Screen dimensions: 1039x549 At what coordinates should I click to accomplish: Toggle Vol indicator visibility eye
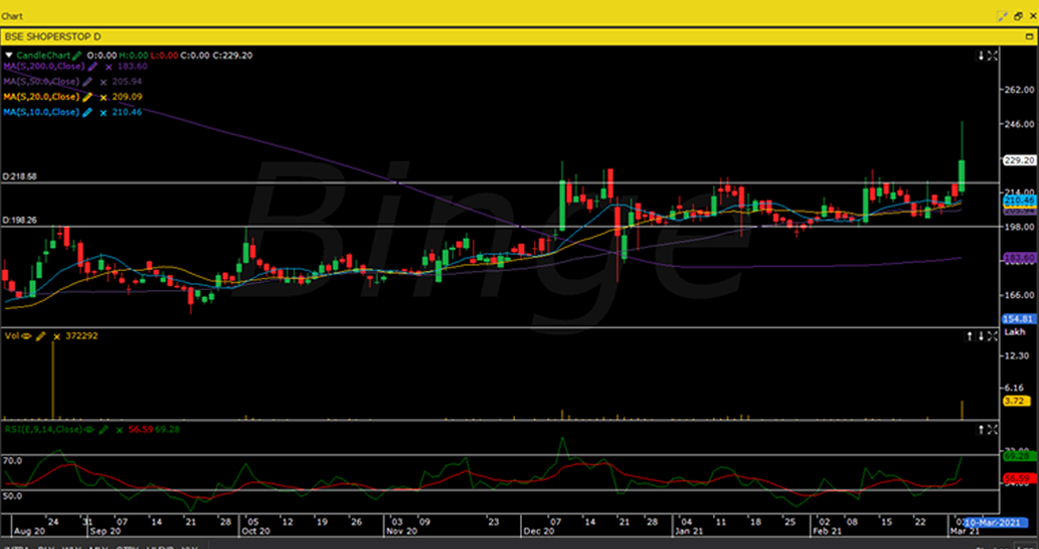27,336
